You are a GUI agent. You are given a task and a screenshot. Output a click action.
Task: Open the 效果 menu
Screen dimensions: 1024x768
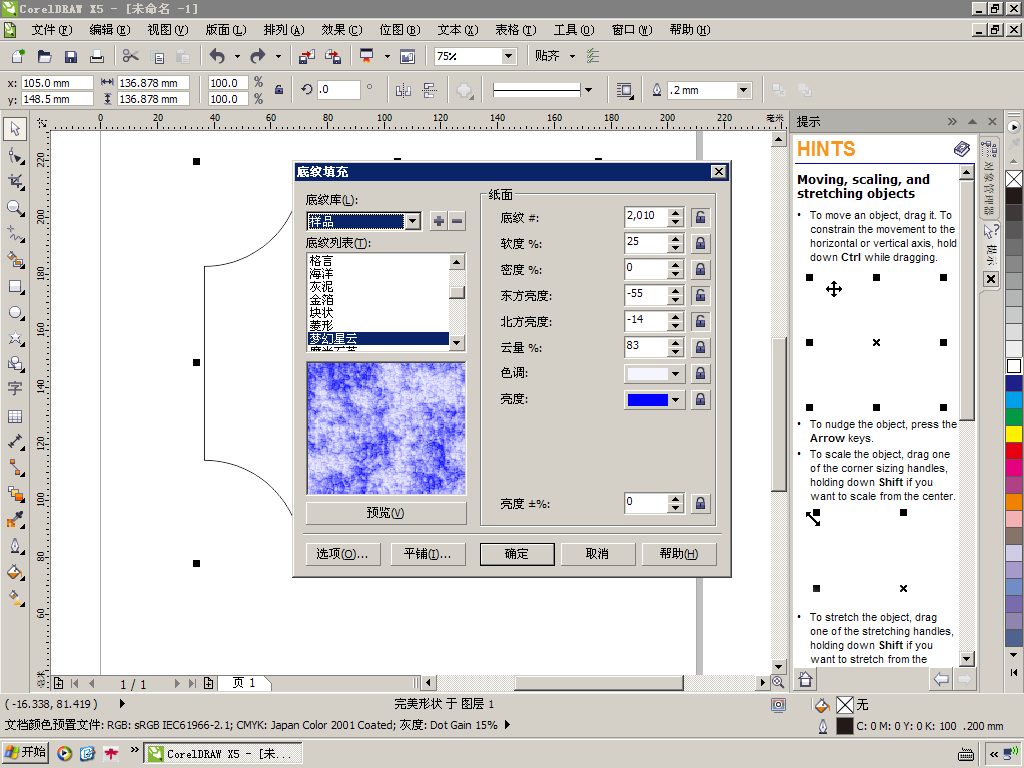coord(342,30)
